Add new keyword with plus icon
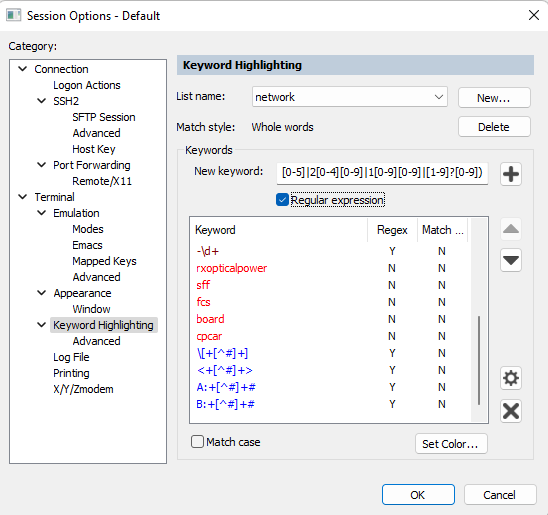548x515 pixels. [511, 174]
